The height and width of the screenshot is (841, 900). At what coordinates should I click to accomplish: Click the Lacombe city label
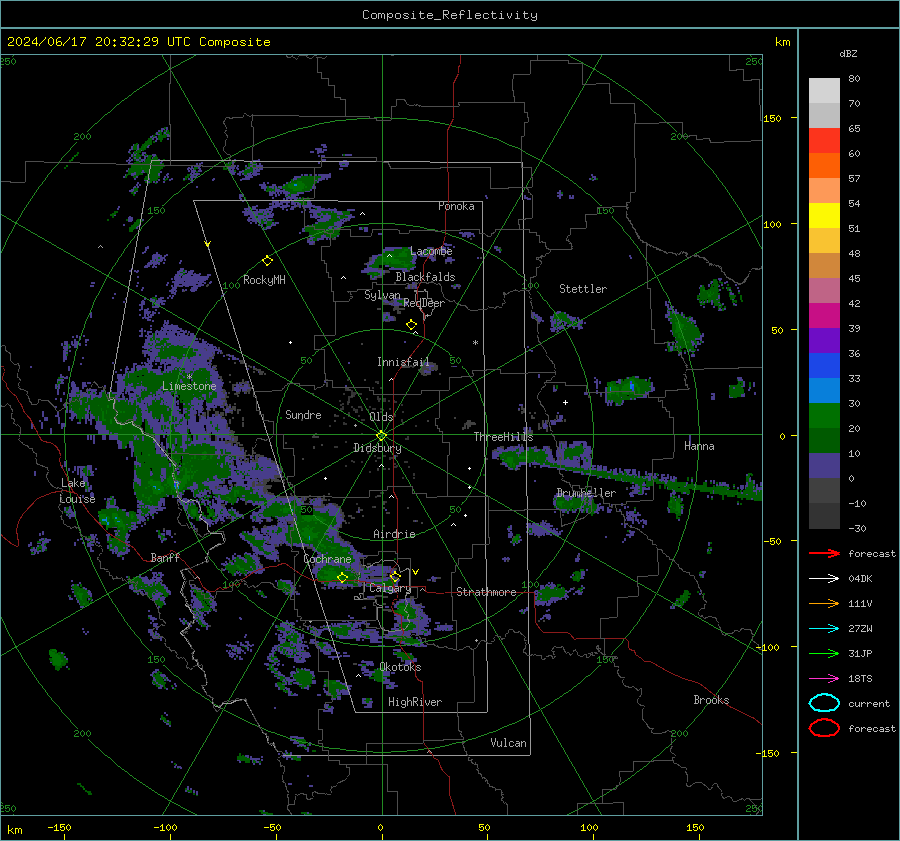pos(431,251)
